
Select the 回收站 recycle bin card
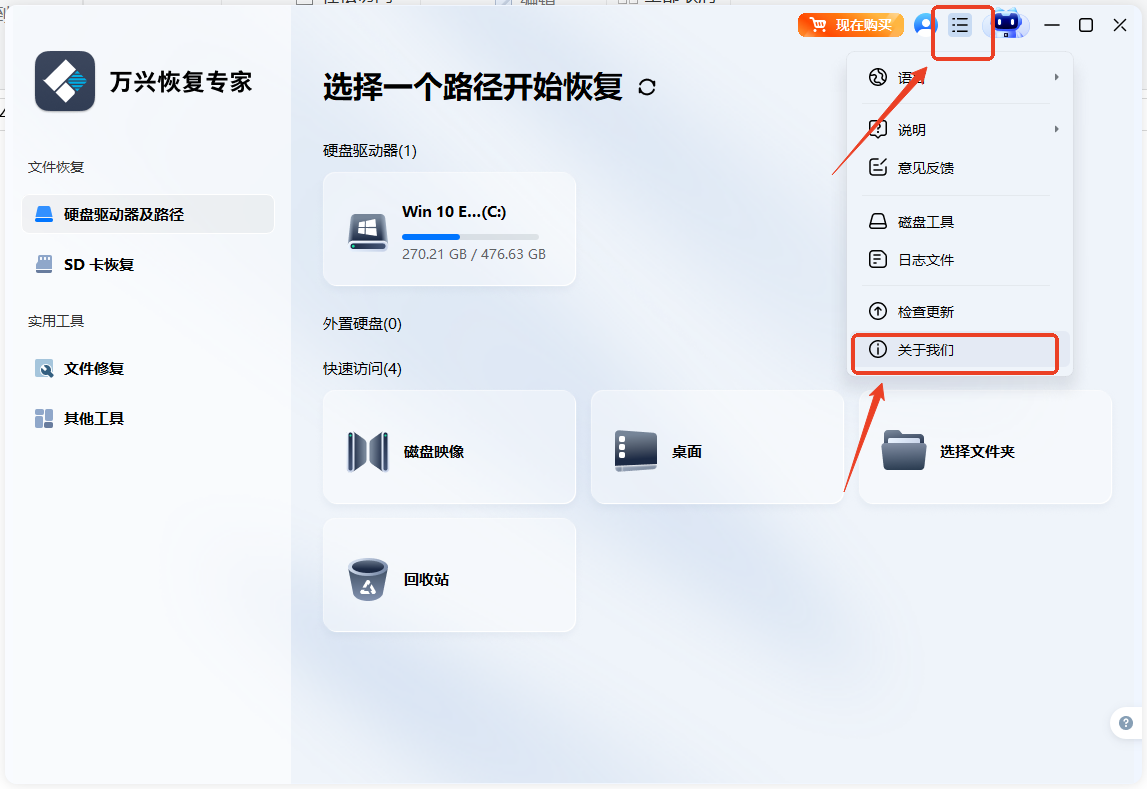(449, 575)
